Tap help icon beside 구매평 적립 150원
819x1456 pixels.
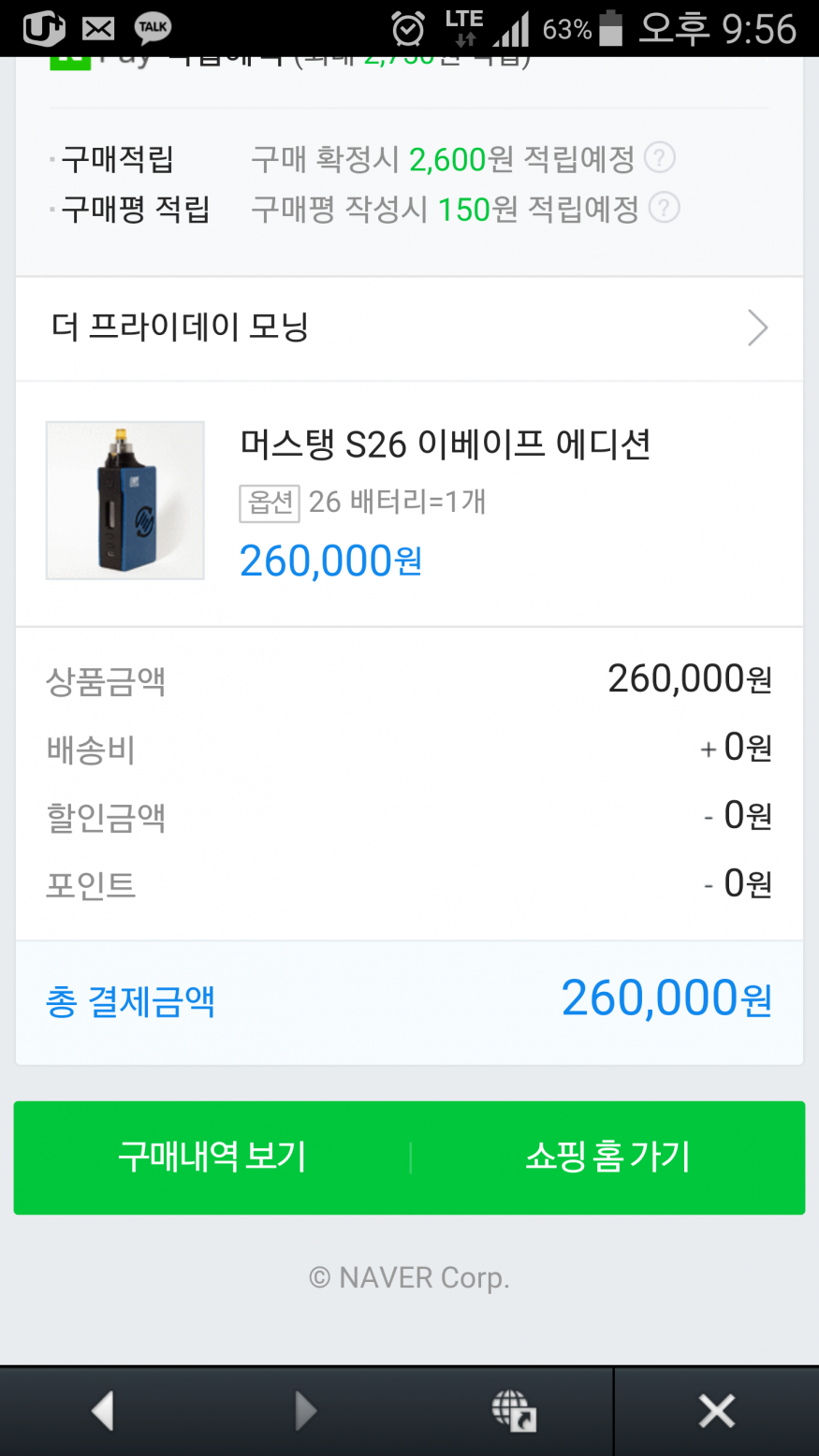click(x=664, y=207)
